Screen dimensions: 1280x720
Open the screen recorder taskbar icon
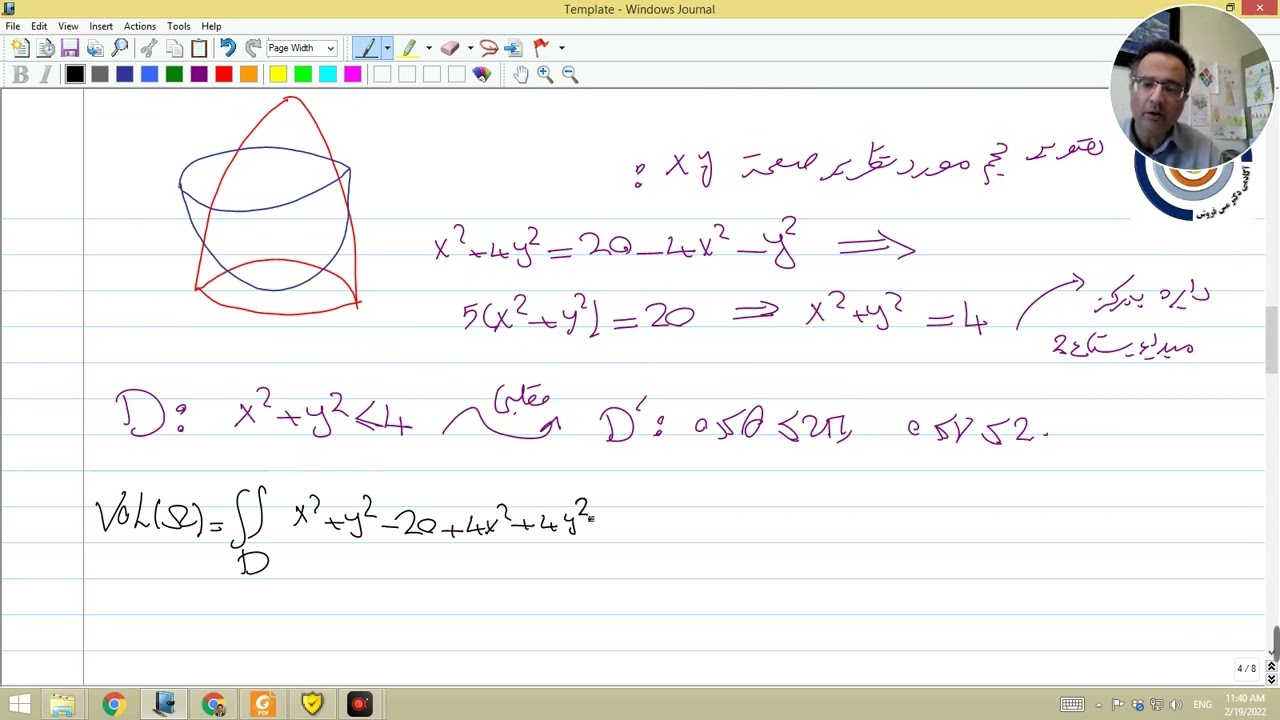tap(360, 705)
